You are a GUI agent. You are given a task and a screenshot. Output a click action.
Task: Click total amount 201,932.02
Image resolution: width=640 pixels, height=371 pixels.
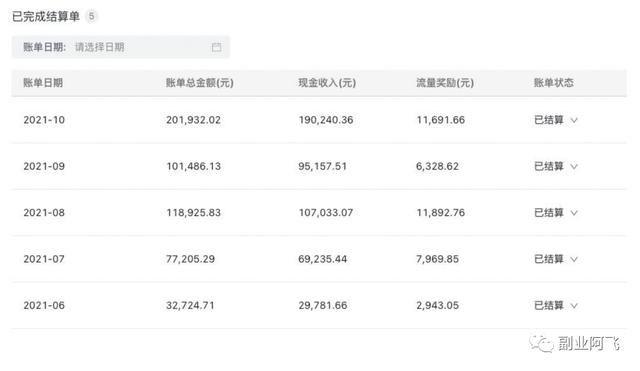click(193, 120)
